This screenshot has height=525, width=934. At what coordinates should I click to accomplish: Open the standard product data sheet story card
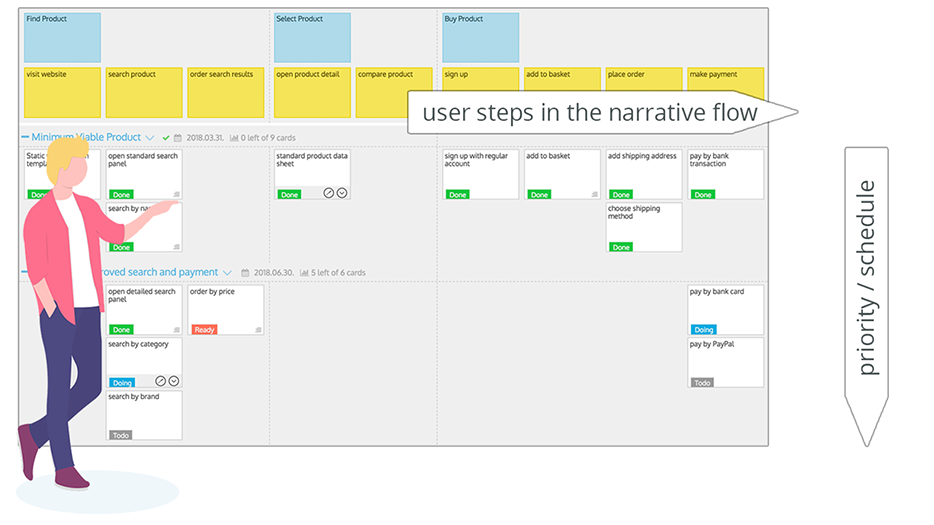[312, 174]
